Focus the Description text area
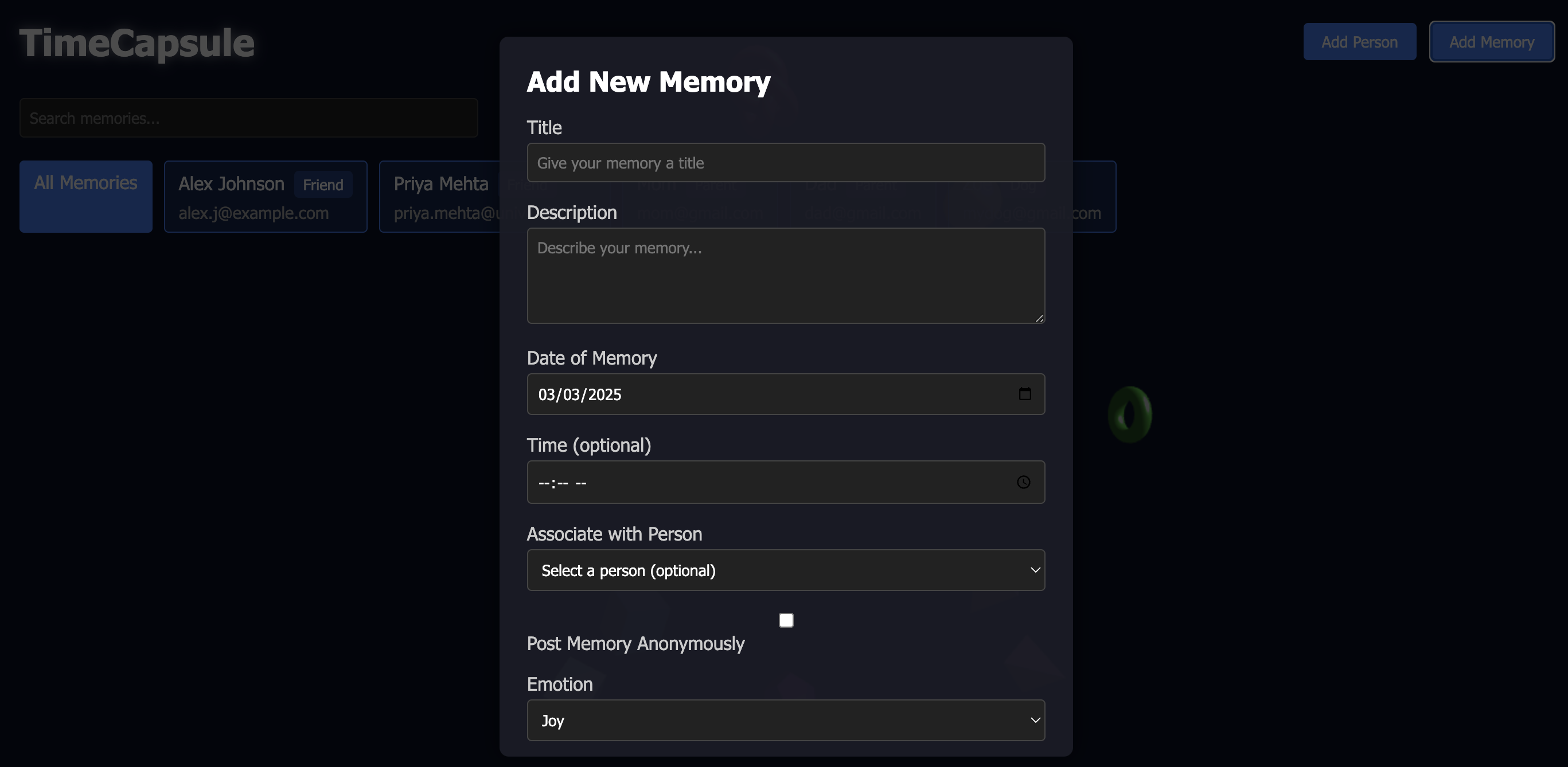 click(785, 276)
